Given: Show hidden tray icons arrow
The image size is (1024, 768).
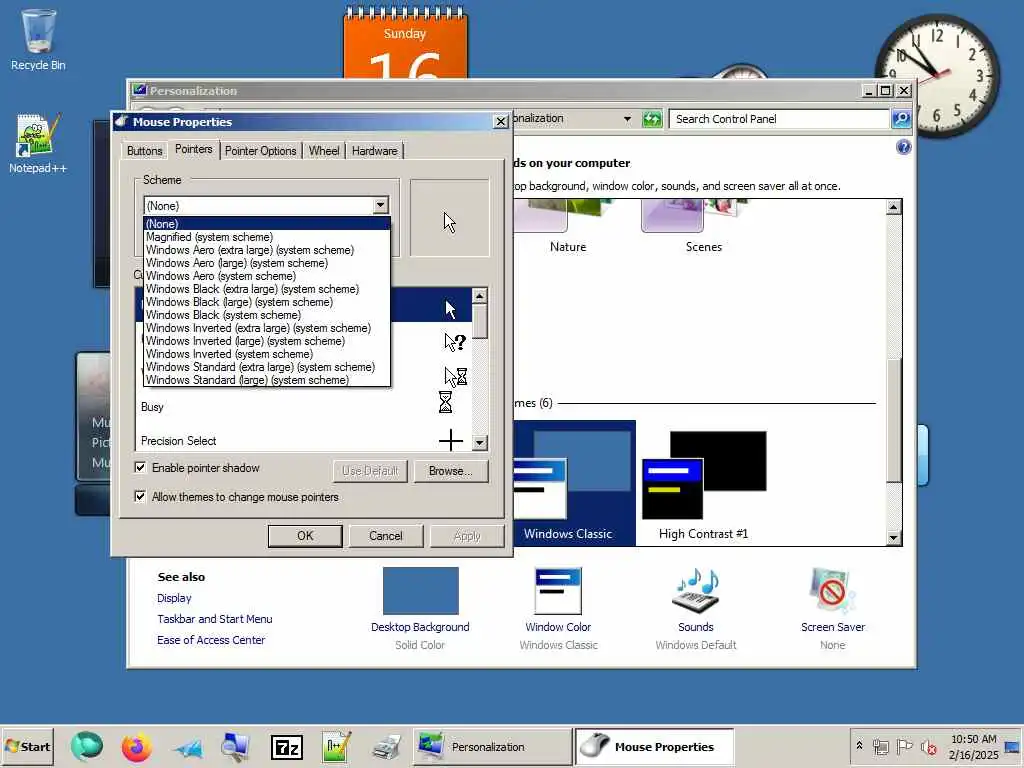Looking at the screenshot, I should point(859,745).
